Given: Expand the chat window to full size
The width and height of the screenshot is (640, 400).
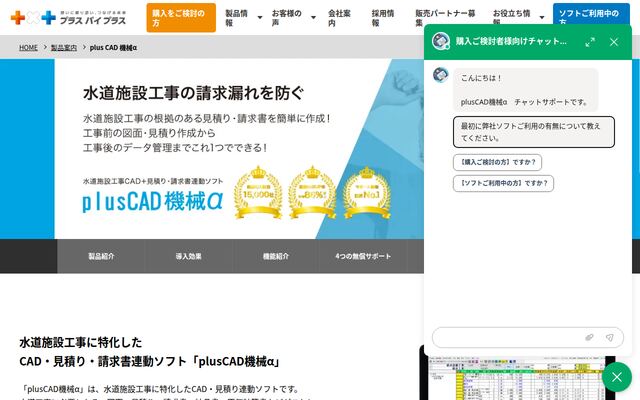Looking at the screenshot, I should 590,42.
